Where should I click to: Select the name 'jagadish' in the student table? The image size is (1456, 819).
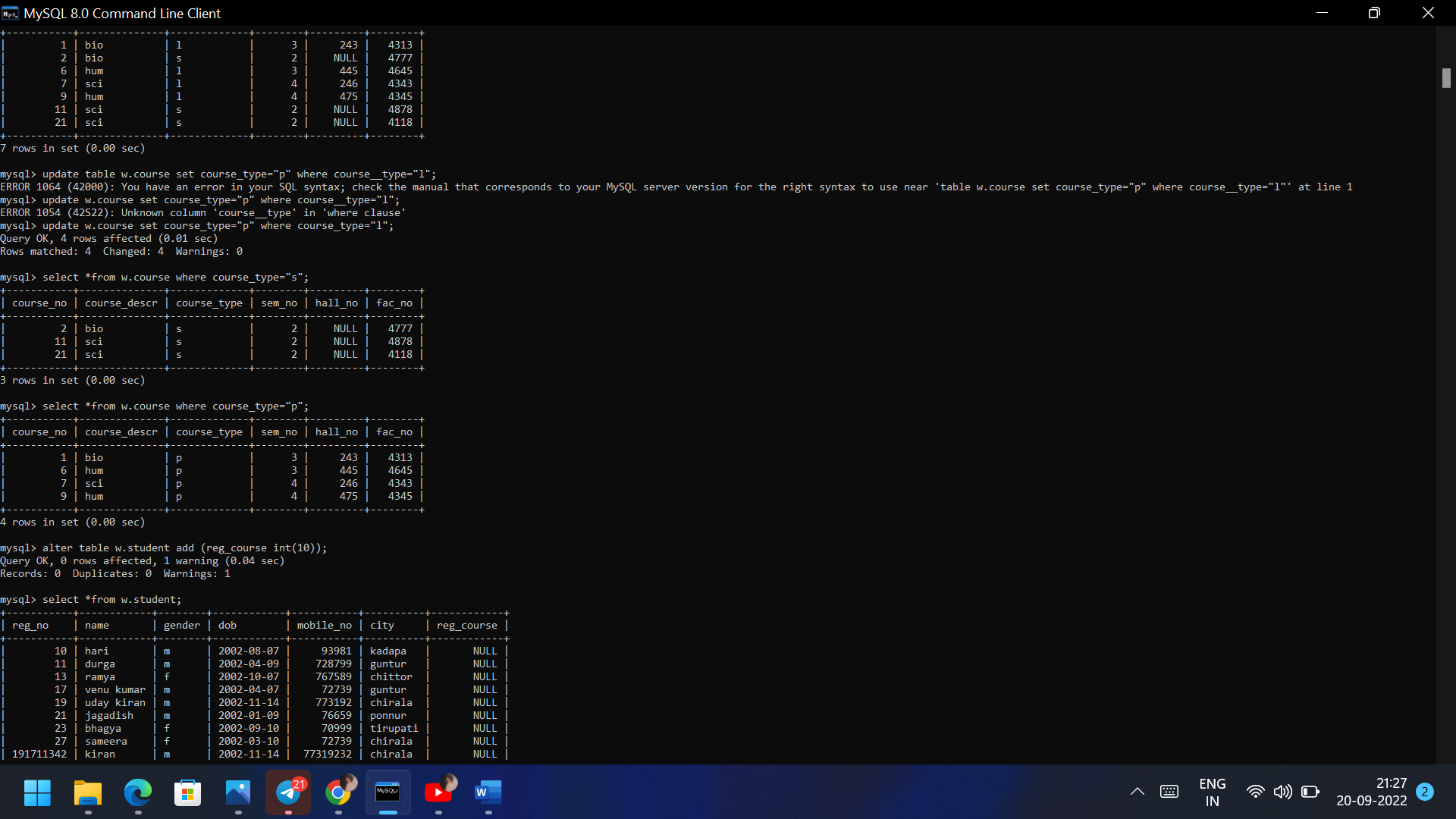(109, 716)
